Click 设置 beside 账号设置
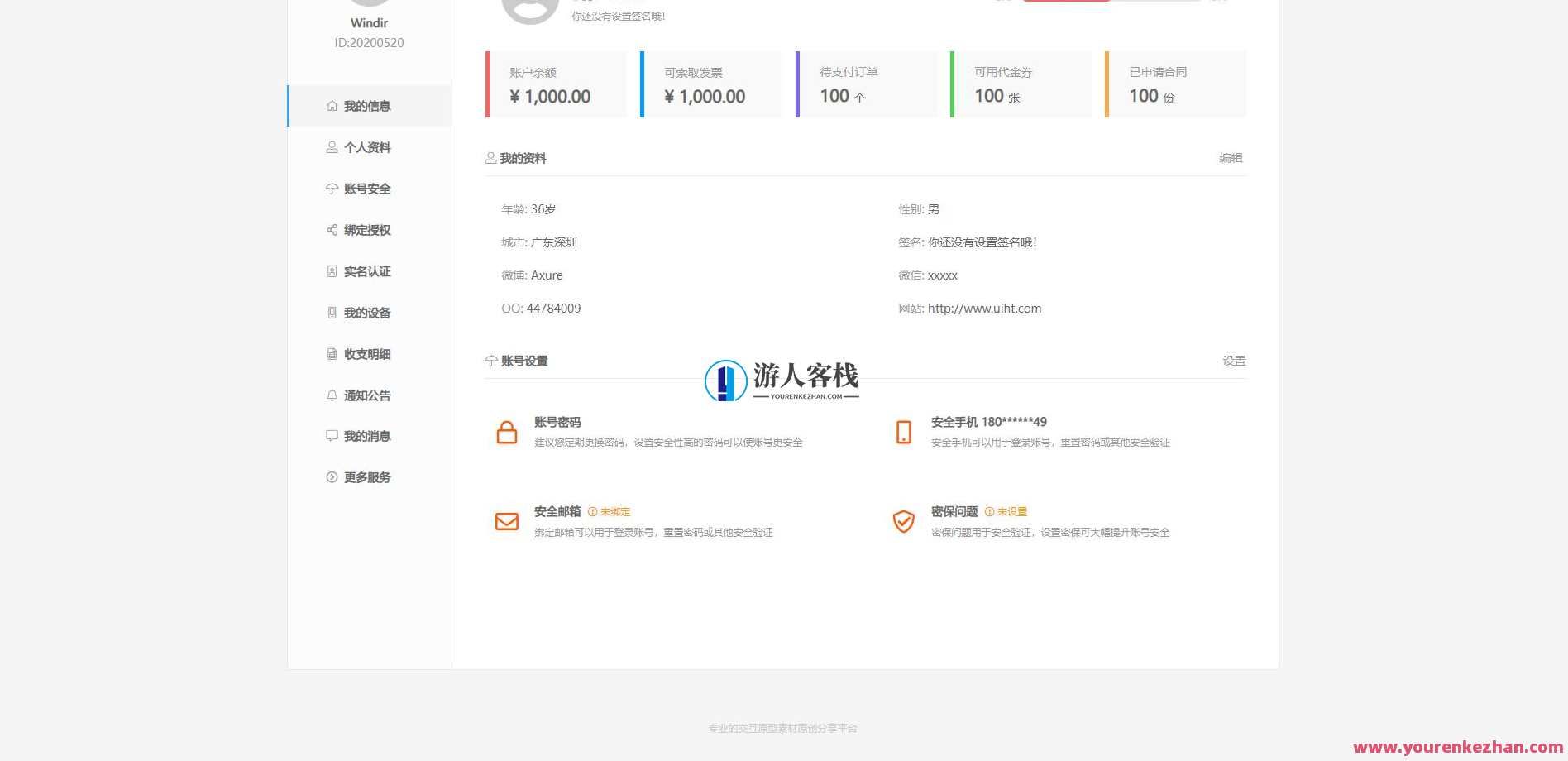The width and height of the screenshot is (1568, 761). point(1235,361)
